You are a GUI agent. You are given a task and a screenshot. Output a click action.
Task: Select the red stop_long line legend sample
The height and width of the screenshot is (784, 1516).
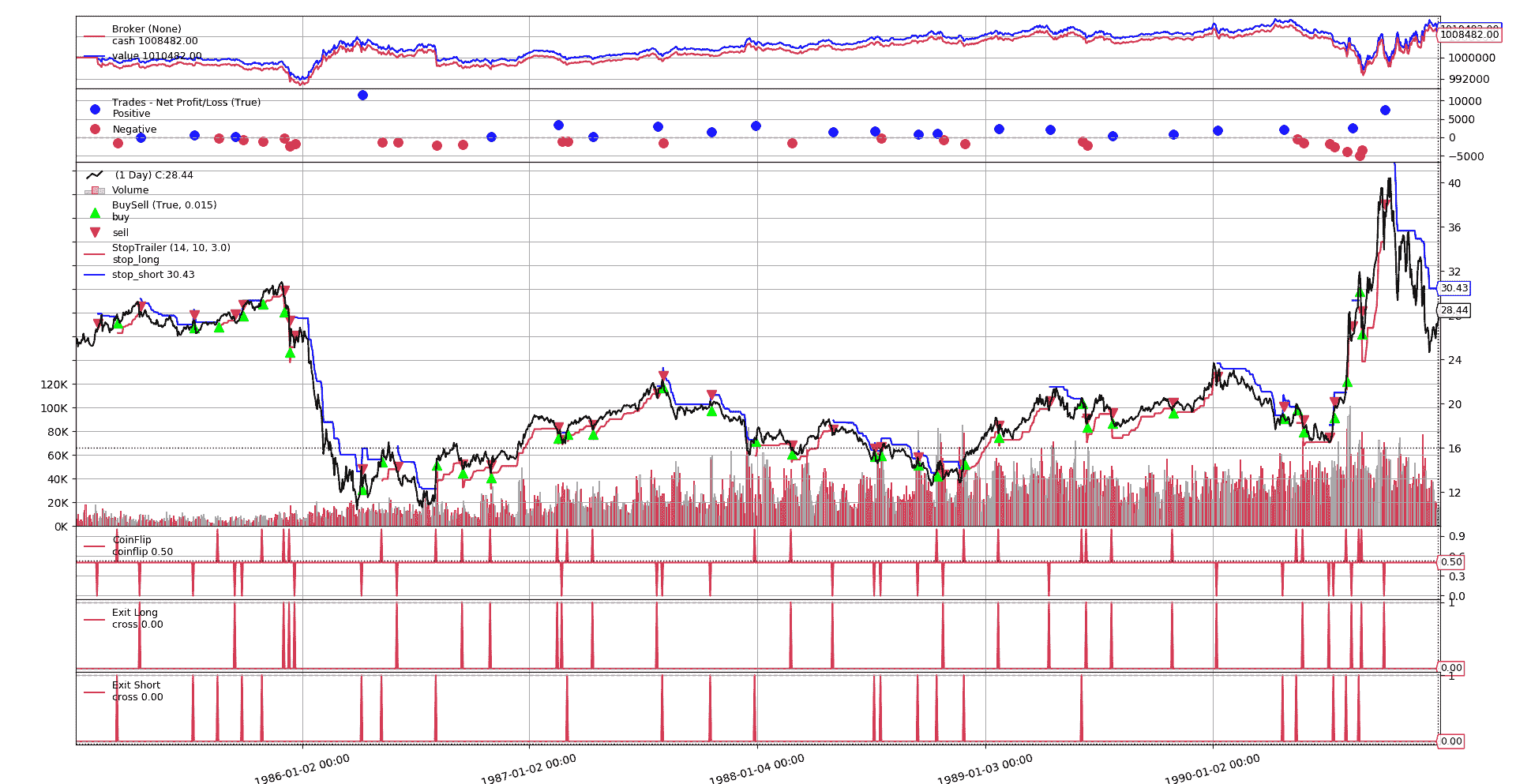[x=94, y=255]
